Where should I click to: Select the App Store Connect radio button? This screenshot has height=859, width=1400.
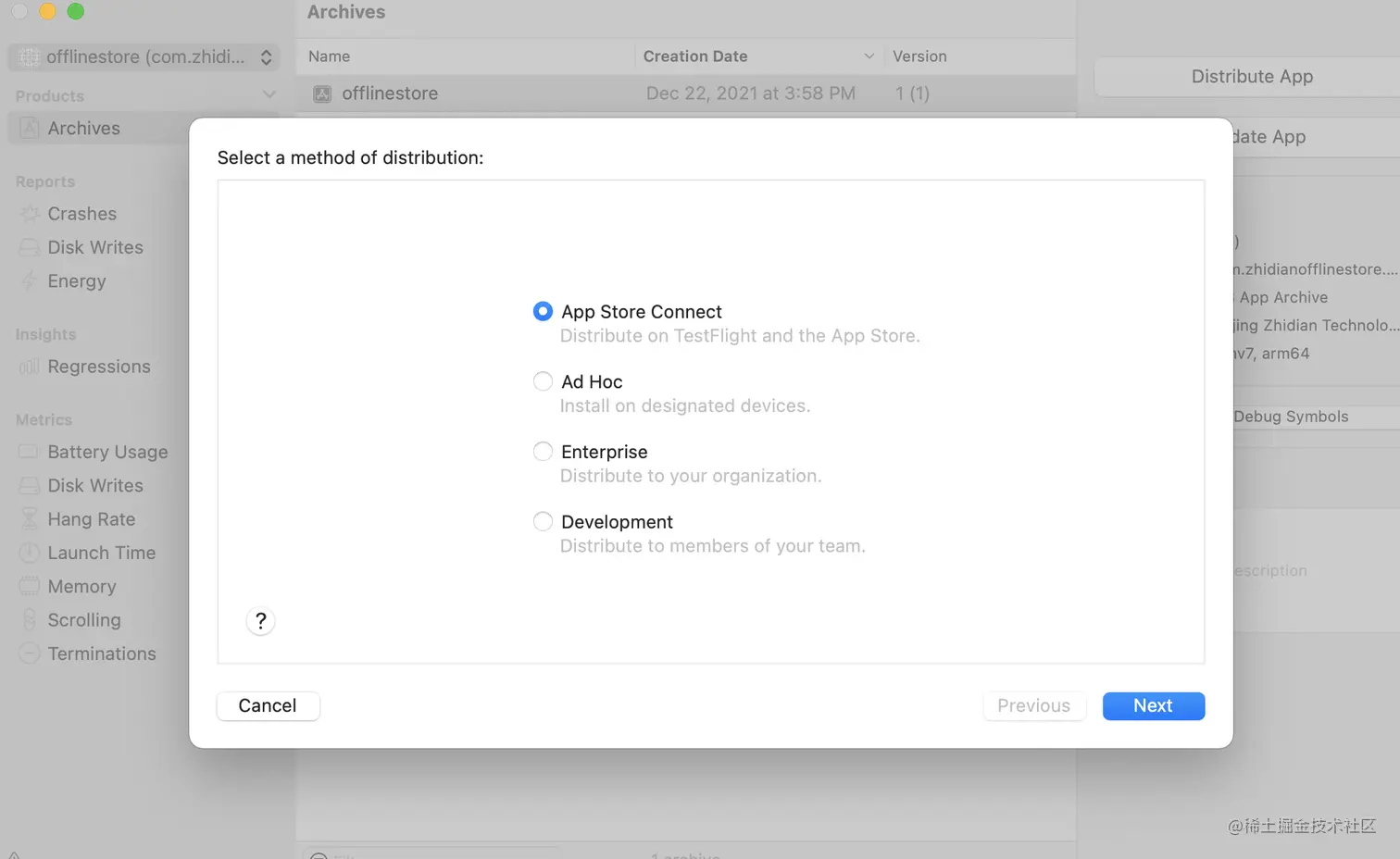(543, 311)
